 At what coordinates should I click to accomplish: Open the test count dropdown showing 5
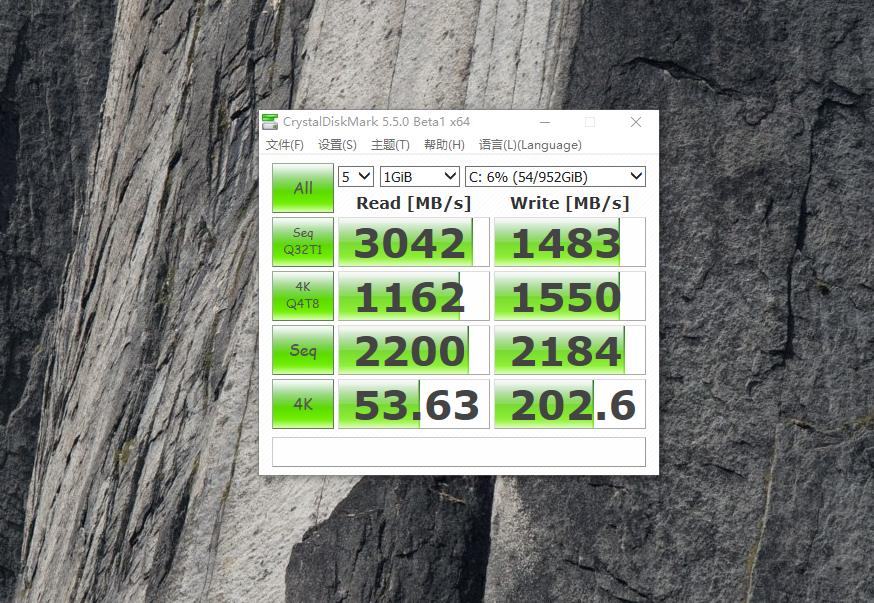click(355, 176)
